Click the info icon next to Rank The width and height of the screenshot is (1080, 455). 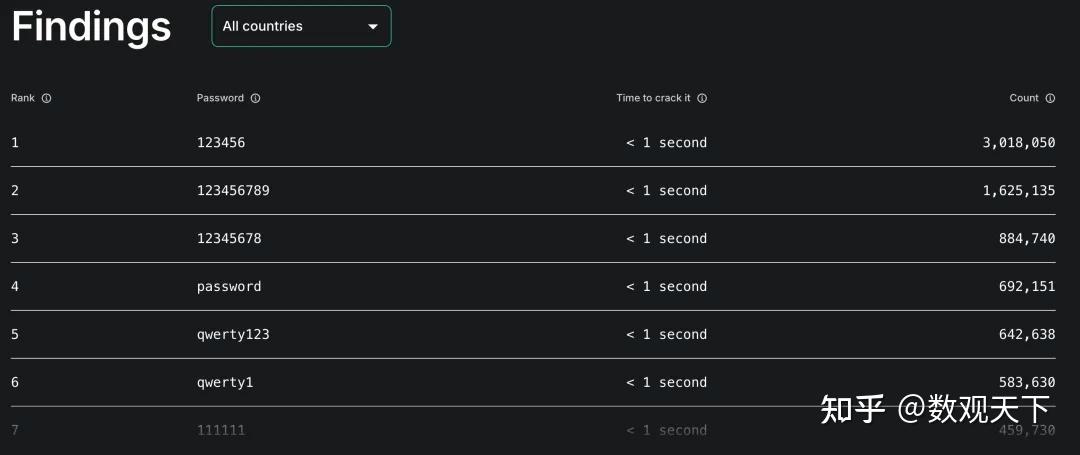pos(47,98)
